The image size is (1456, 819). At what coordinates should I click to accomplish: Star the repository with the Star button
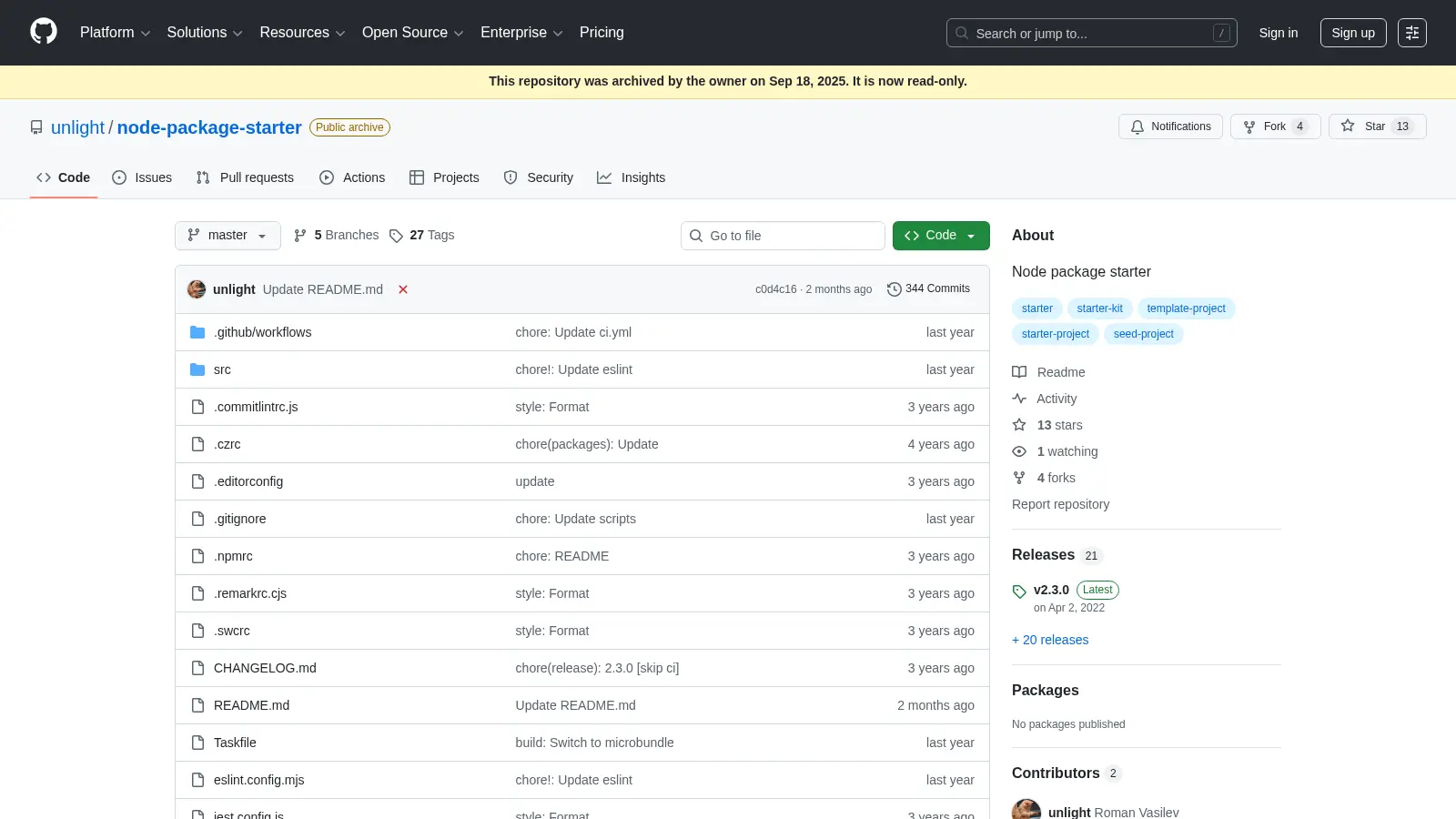(x=1377, y=126)
